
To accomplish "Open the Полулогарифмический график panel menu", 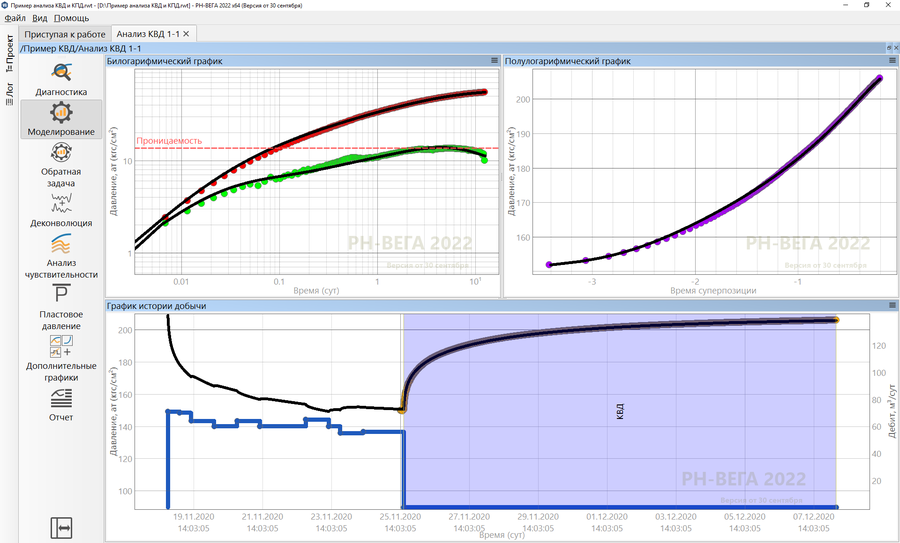I will pyautogui.click(x=892, y=61).
